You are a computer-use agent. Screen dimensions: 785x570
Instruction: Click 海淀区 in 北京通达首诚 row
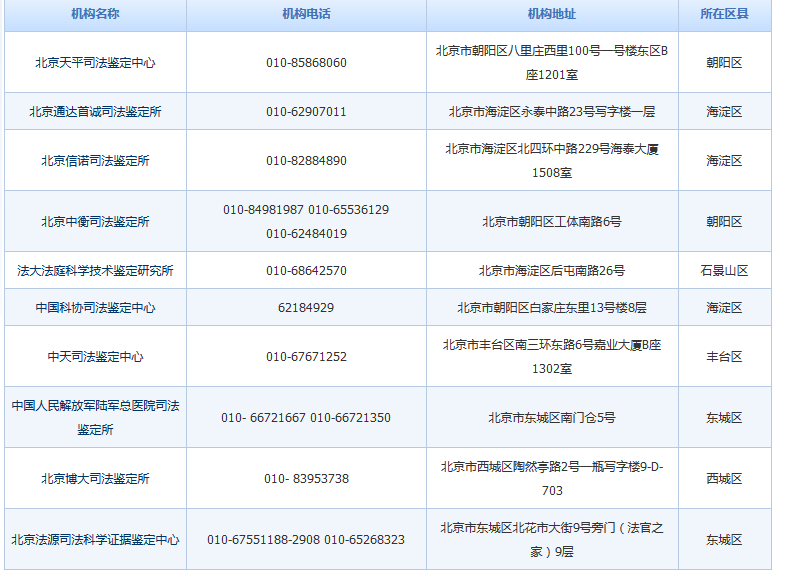point(724,112)
